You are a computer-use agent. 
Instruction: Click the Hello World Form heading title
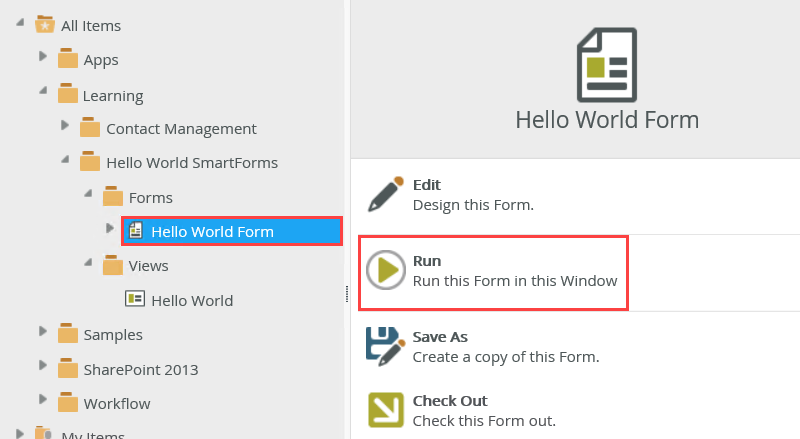tap(607, 120)
